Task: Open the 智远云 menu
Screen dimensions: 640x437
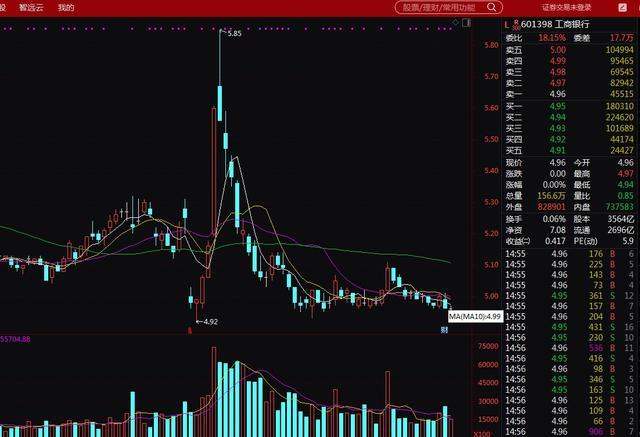Action: [31, 7]
